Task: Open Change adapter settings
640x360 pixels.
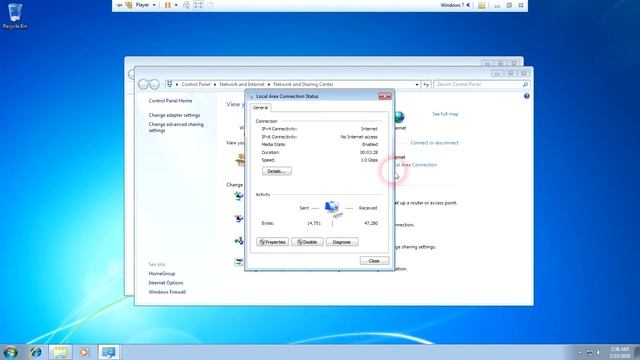Action: [174, 115]
